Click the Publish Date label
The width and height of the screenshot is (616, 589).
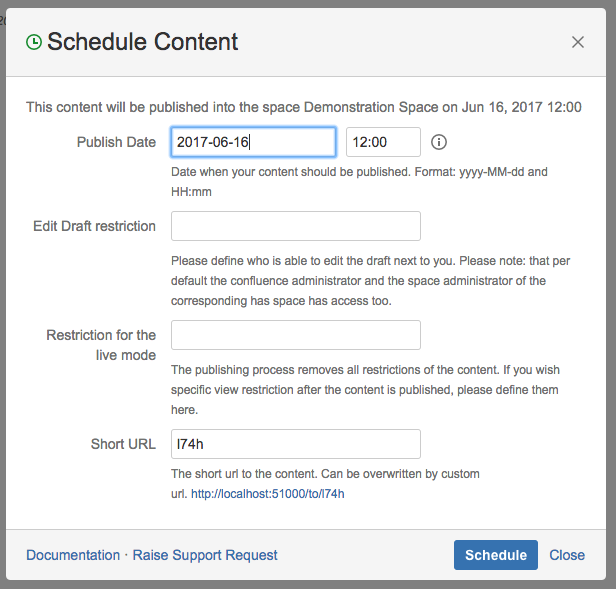point(116,142)
